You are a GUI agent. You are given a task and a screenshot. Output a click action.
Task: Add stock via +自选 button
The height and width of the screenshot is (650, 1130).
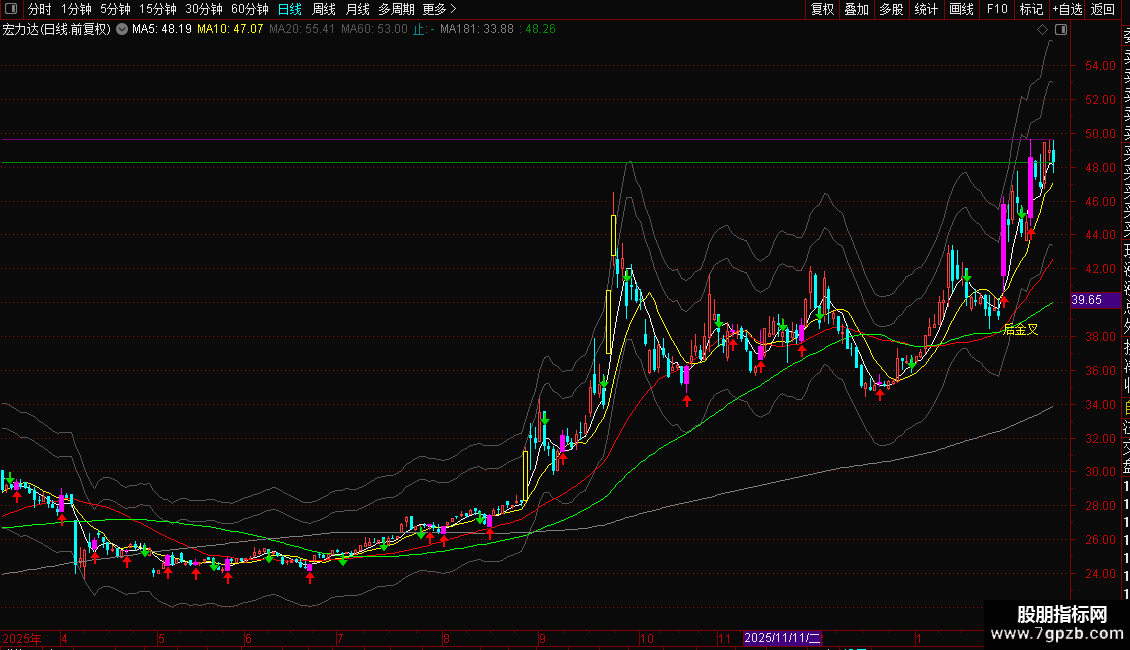pyautogui.click(x=1067, y=9)
